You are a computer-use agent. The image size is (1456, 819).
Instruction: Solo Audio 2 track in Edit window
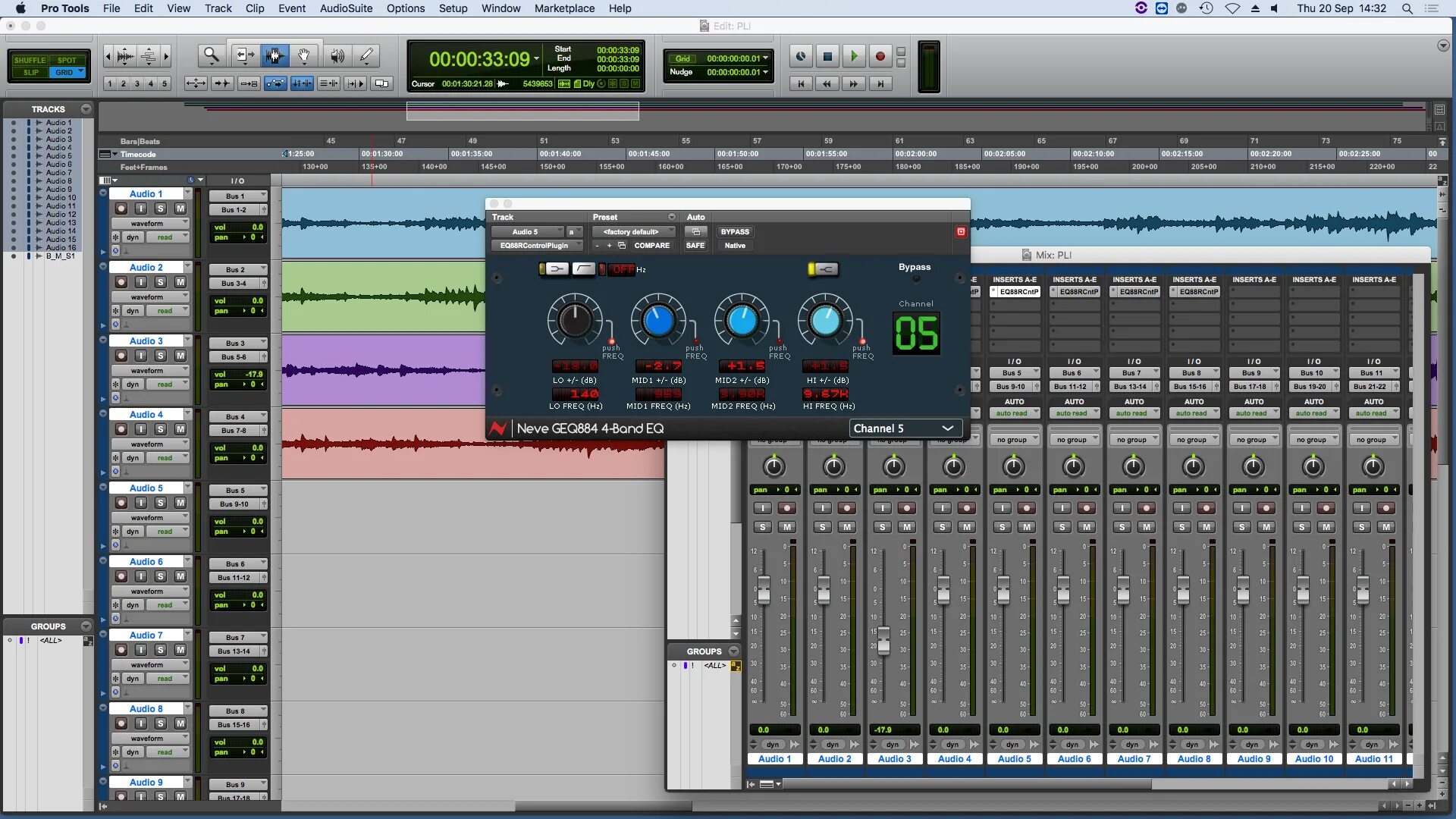(x=160, y=281)
